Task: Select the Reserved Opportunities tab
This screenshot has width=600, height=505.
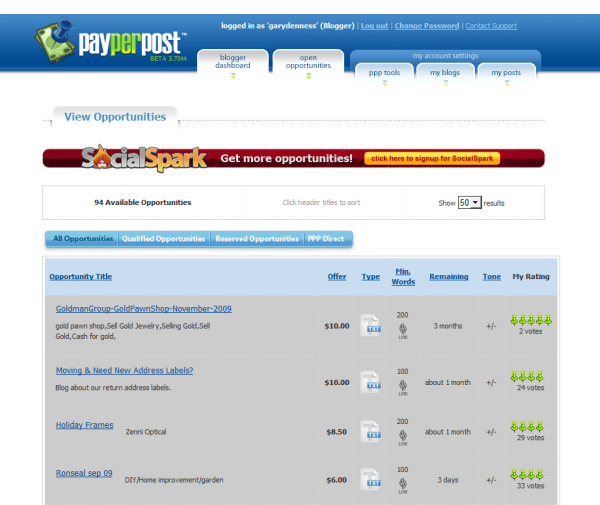Action: click(x=257, y=239)
